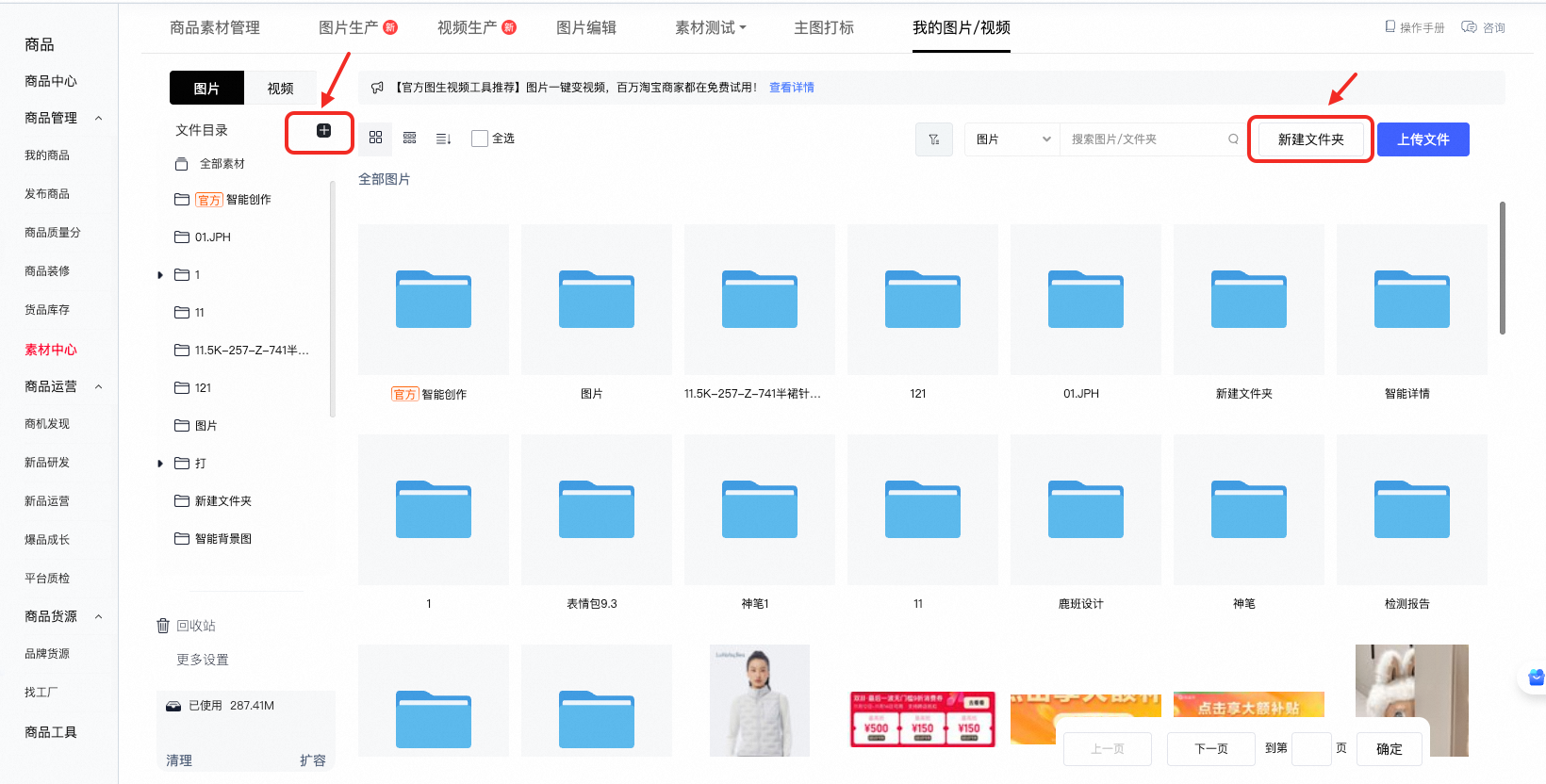Collapse the 商品管理 sidebar section
Screen dimensions: 1546x784
coord(98,119)
